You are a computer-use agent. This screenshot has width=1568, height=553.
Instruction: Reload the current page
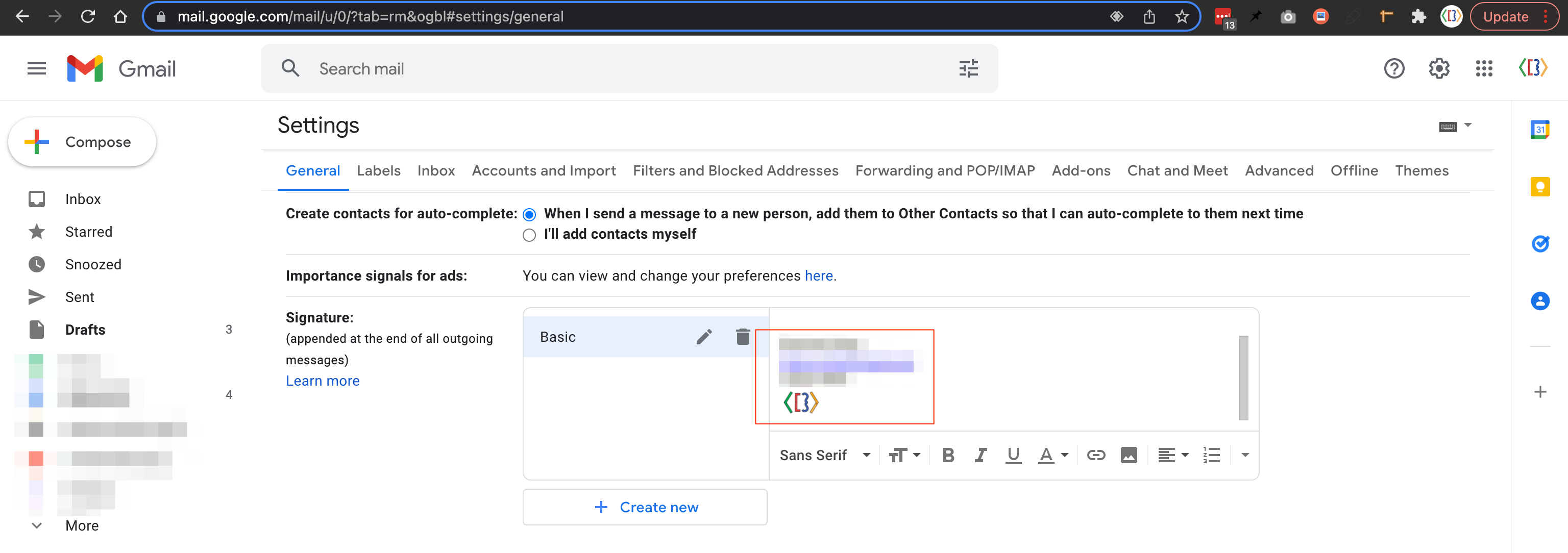[88, 16]
